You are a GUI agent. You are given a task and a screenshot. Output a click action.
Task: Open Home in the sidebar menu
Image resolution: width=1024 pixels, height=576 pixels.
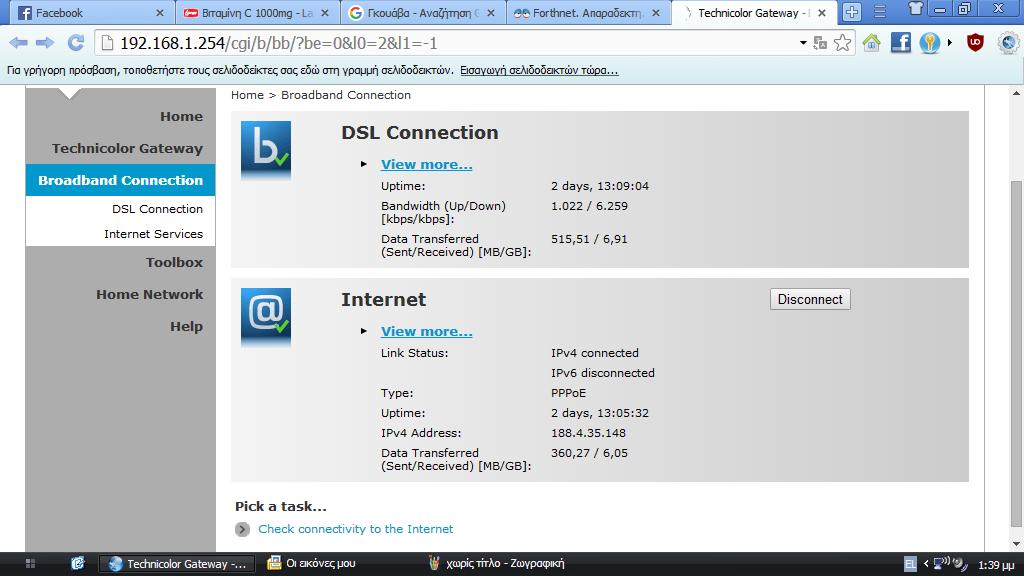coord(181,116)
